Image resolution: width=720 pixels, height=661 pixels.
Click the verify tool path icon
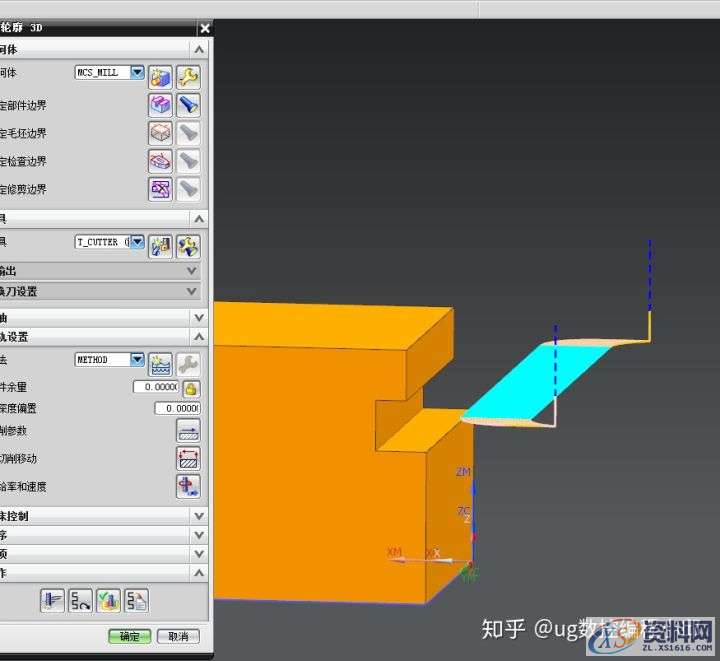(x=108, y=600)
